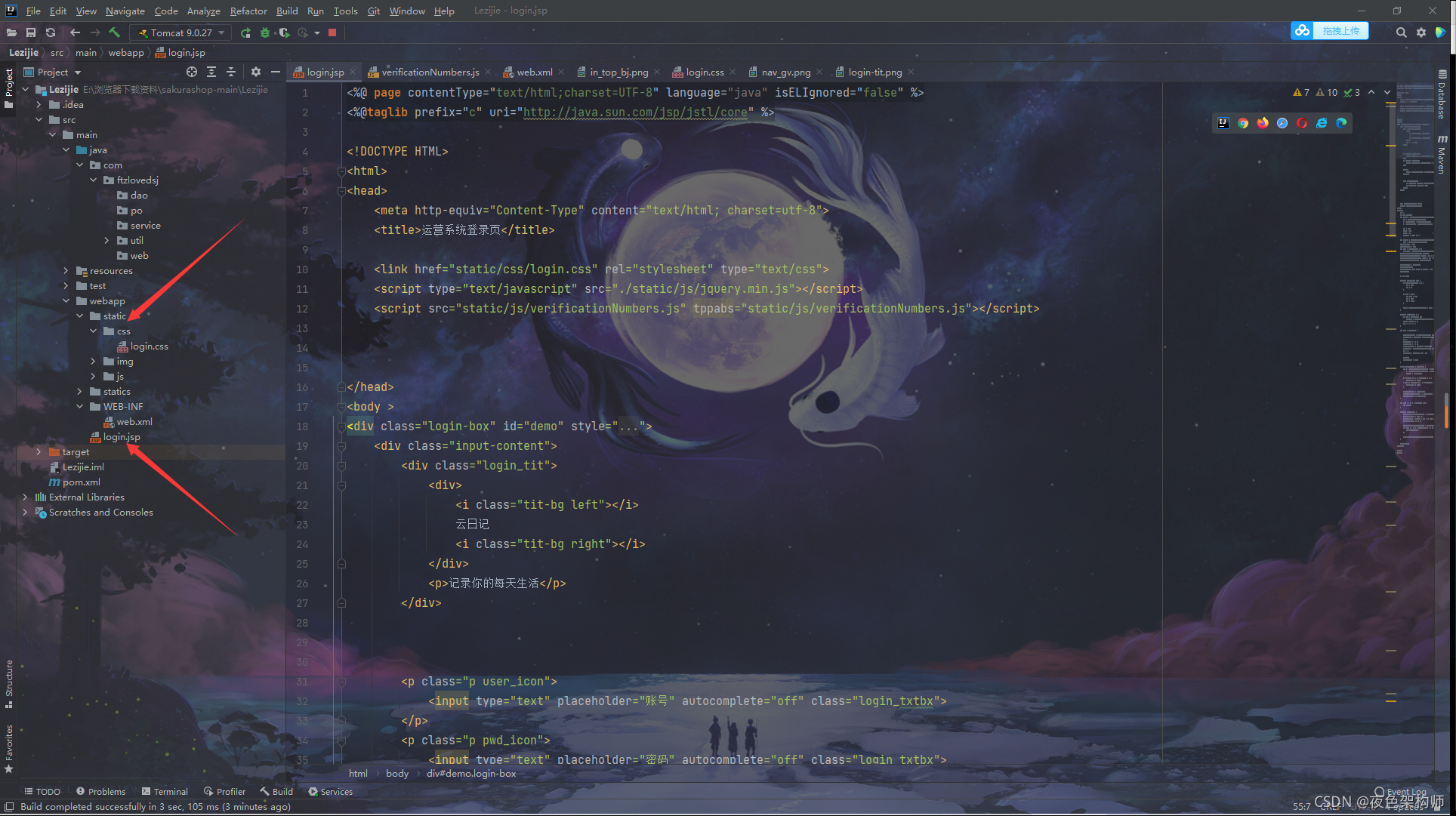The image size is (1456, 816).
Task: Click the Build Project hammer icon
Action: pos(115,32)
